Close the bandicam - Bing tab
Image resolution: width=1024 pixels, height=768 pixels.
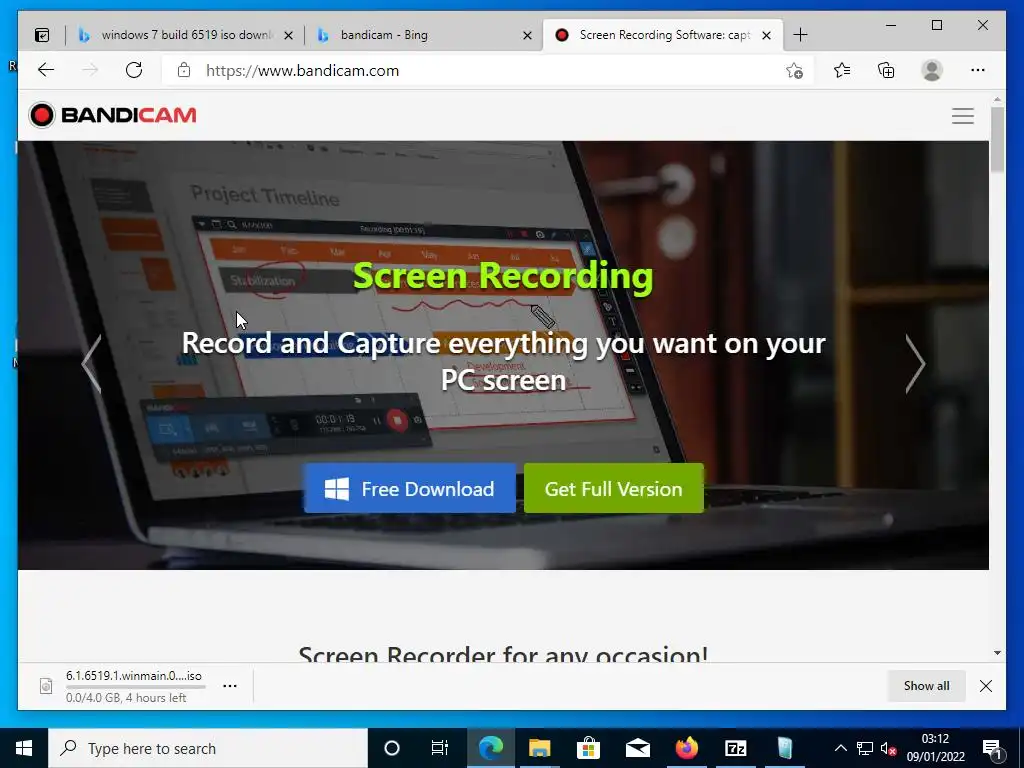(527, 35)
